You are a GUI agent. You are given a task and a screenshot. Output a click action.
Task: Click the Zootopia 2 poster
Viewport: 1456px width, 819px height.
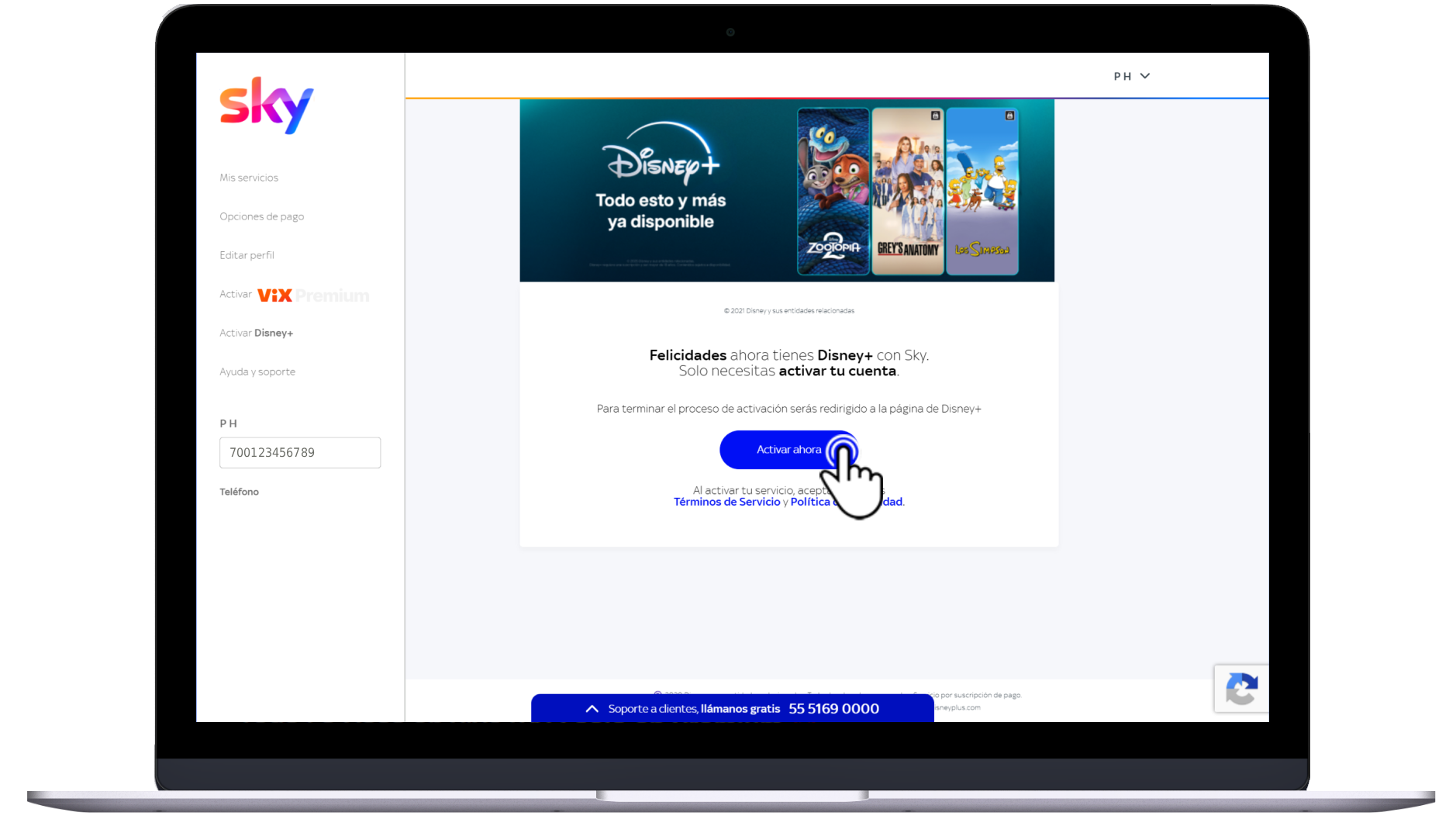833,191
